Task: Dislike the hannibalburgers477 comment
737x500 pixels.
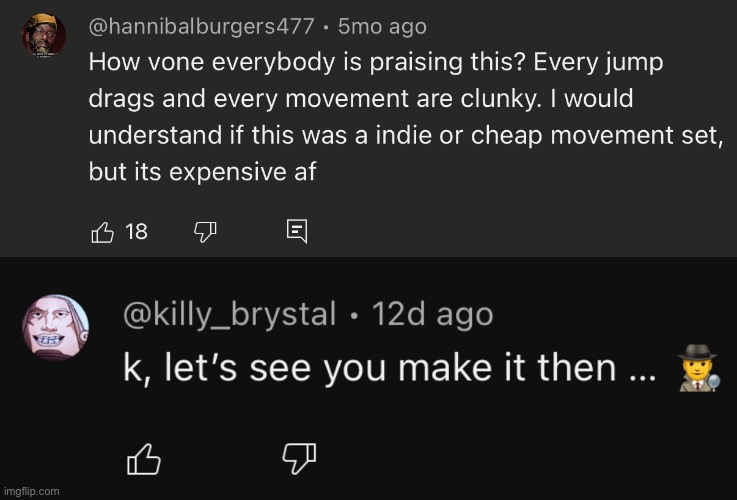Action: (x=206, y=232)
